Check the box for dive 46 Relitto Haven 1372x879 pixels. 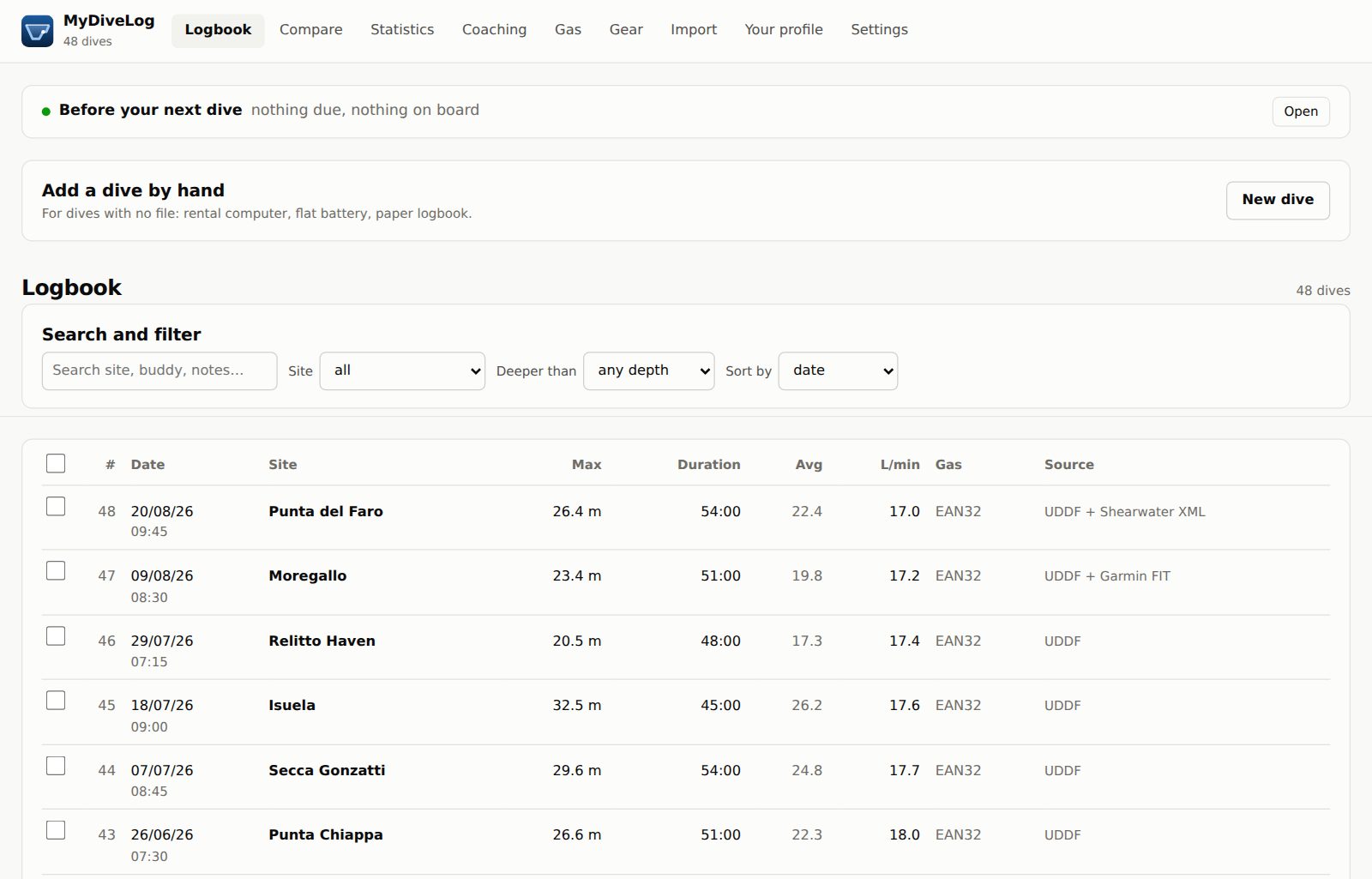[x=56, y=635]
